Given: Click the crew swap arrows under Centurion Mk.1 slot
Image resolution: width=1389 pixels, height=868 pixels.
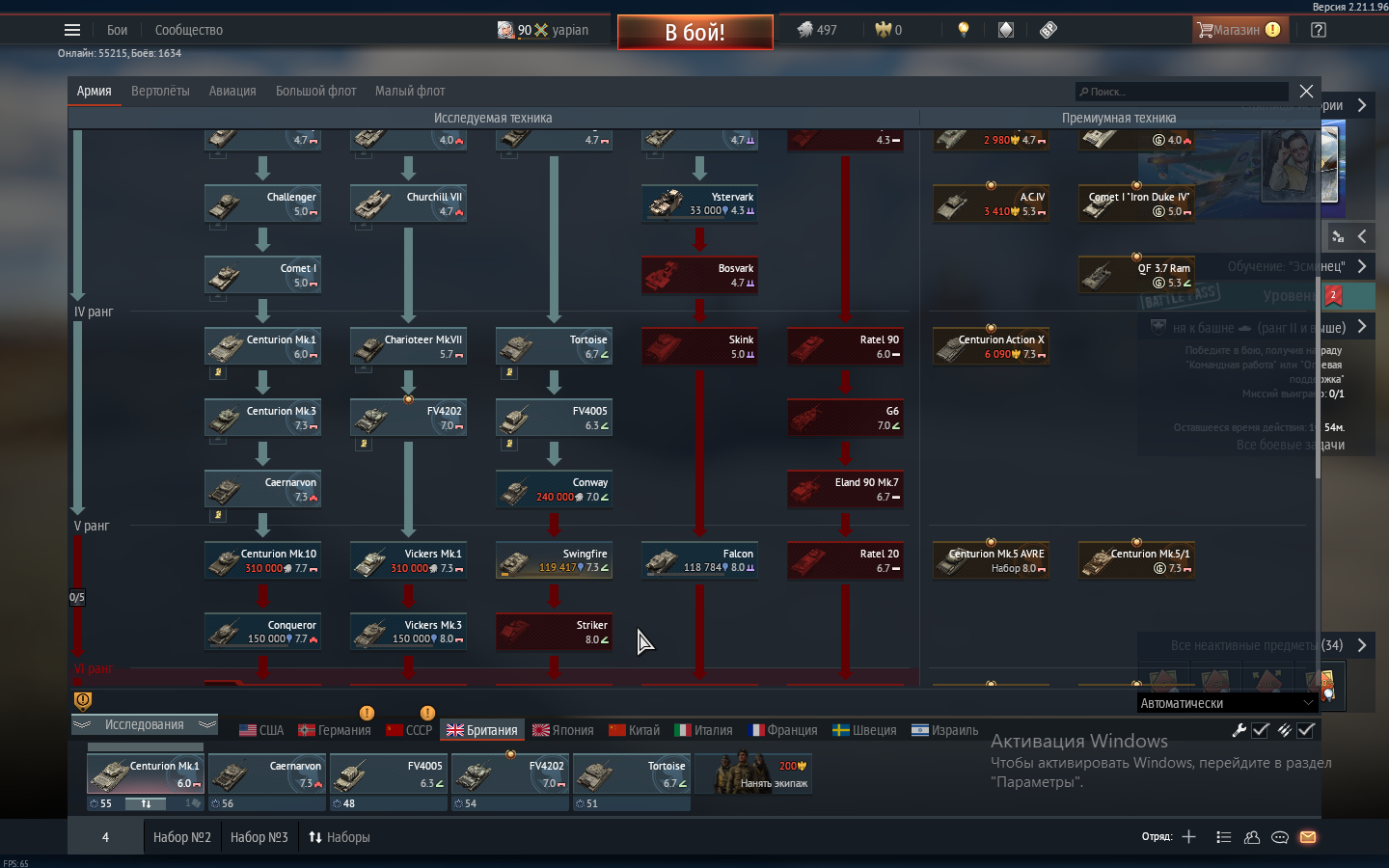Looking at the screenshot, I should [146, 803].
